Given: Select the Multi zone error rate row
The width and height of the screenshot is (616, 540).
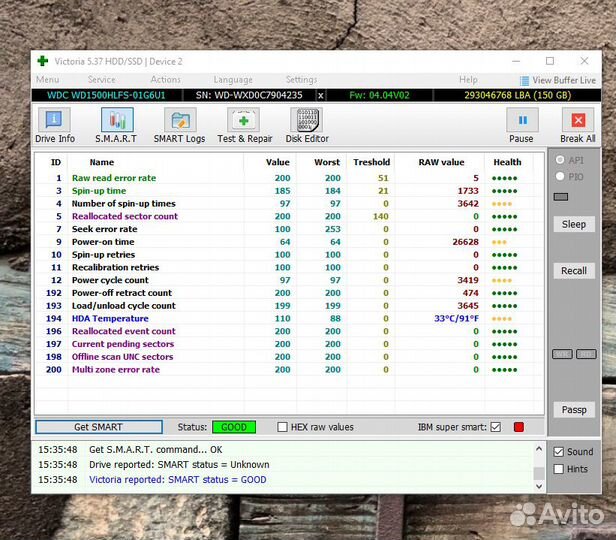Looking at the screenshot, I should click(x=290, y=370).
